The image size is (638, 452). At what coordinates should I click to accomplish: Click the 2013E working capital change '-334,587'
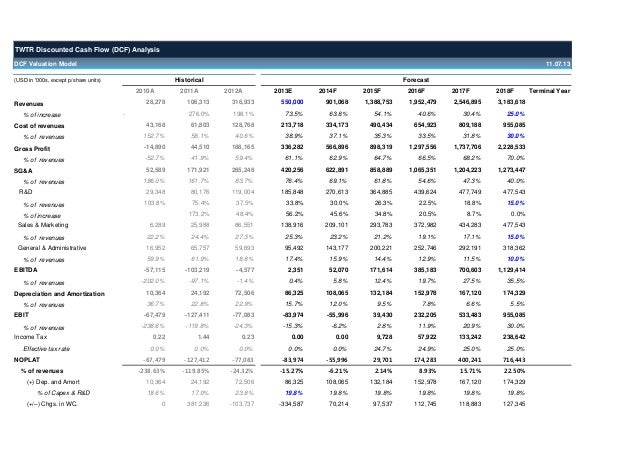(291, 404)
